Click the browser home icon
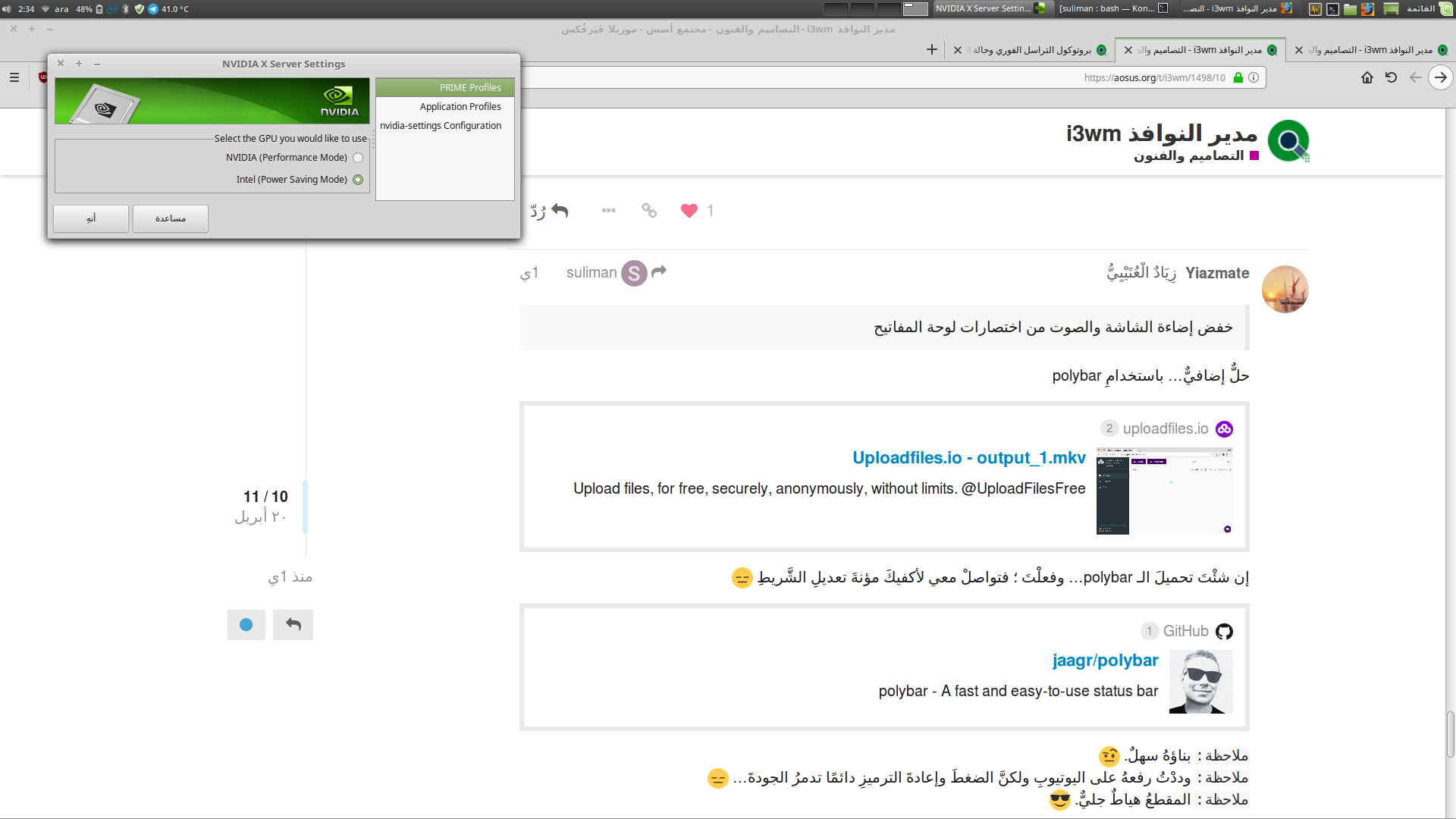The width and height of the screenshot is (1456, 819). 1367,77
